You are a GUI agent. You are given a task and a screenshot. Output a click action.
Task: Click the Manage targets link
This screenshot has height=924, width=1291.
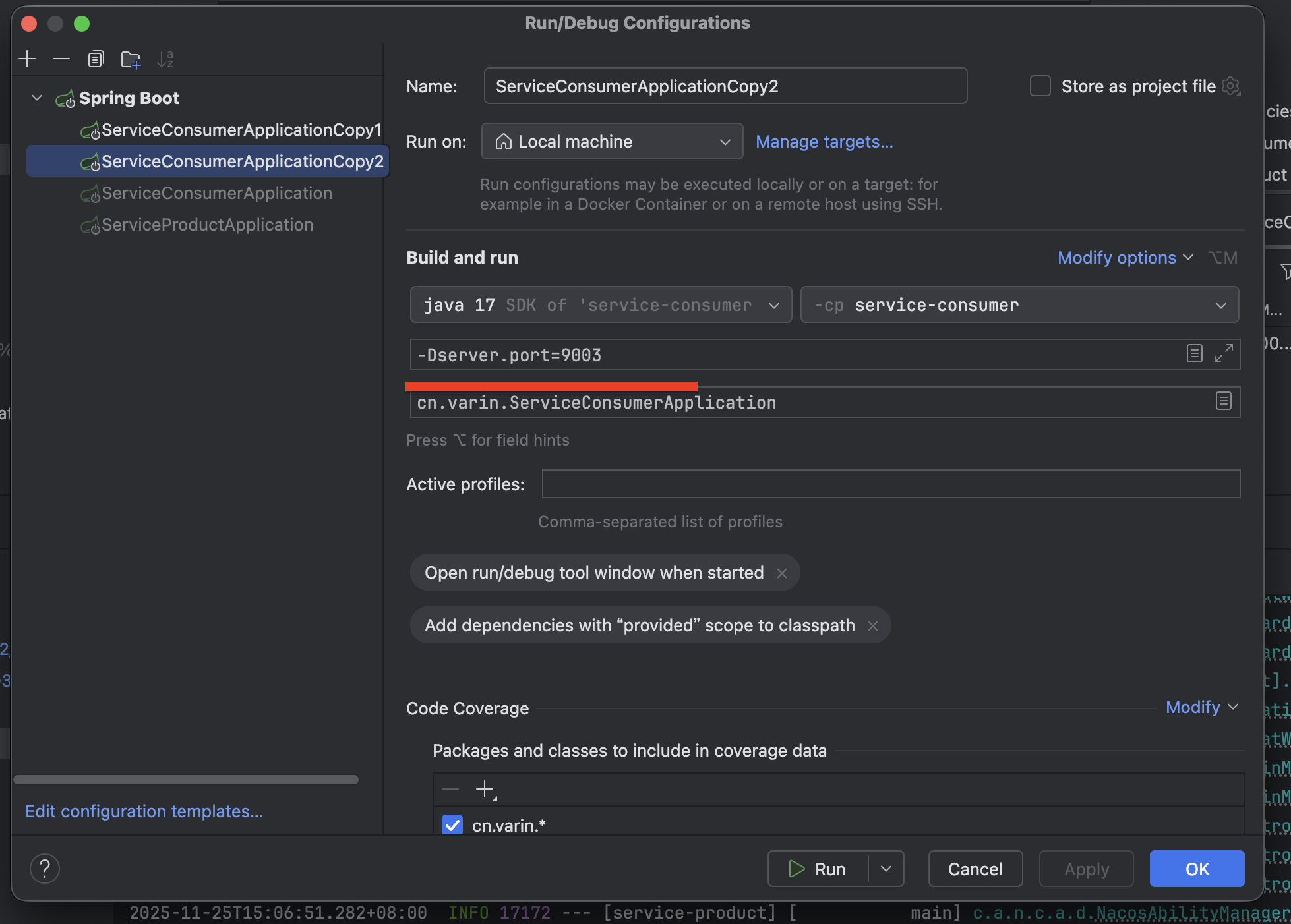coord(824,142)
